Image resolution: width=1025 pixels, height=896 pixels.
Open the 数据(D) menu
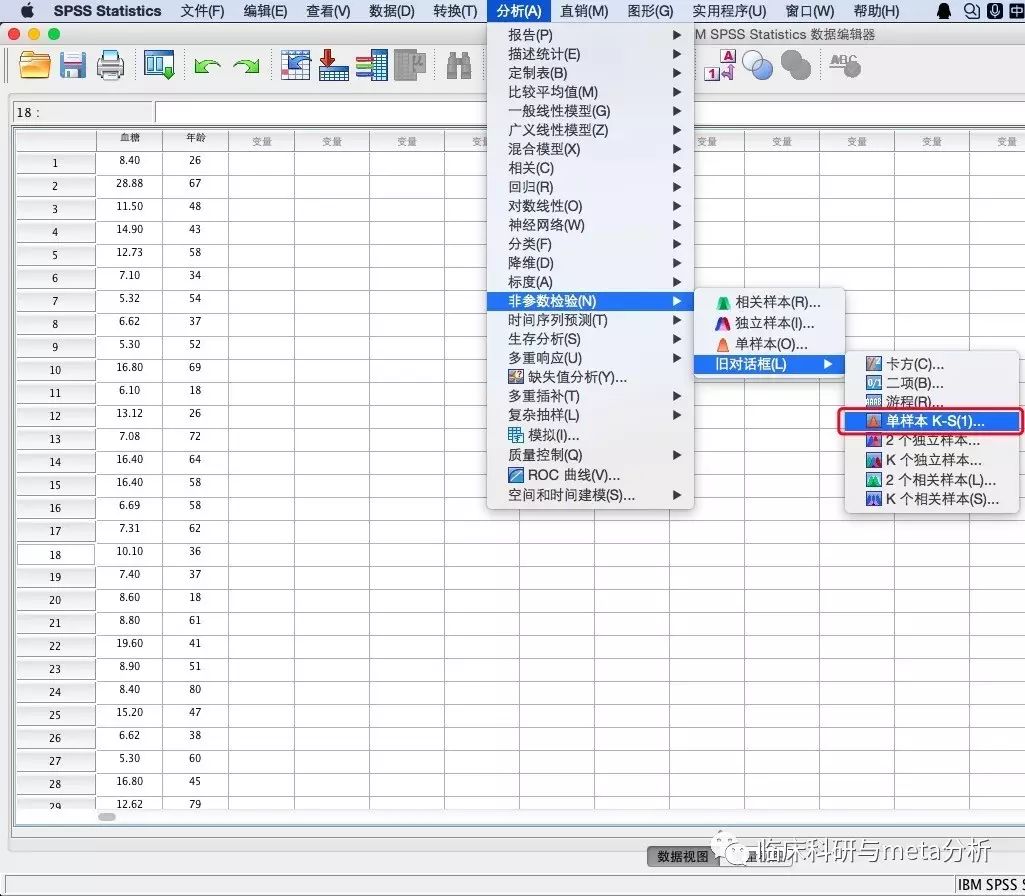click(x=392, y=11)
